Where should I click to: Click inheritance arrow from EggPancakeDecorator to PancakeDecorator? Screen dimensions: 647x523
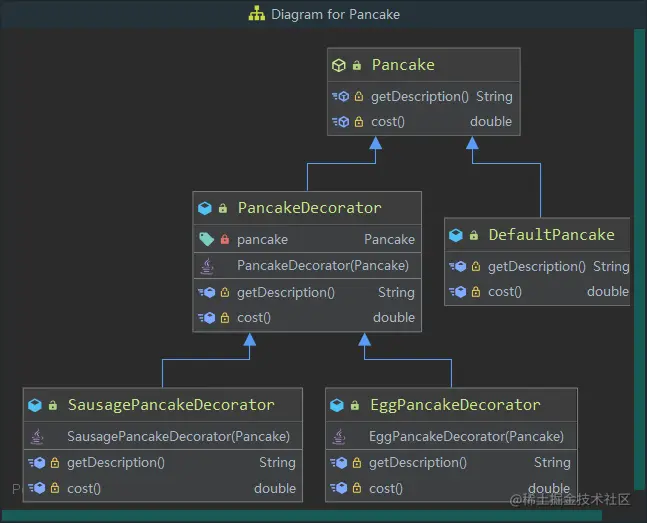coord(408,360)
